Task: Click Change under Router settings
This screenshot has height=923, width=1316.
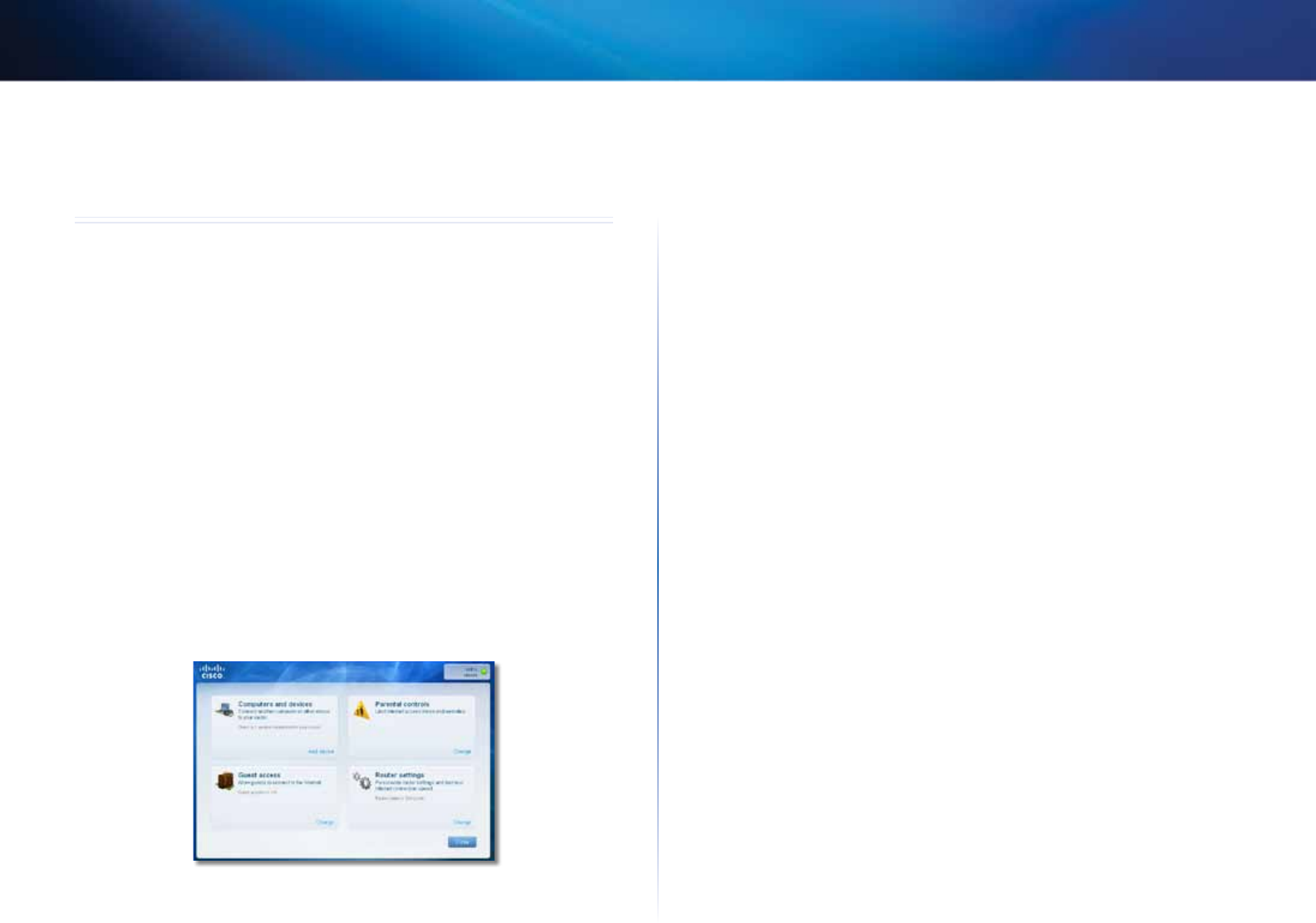Action: point(462,822)
